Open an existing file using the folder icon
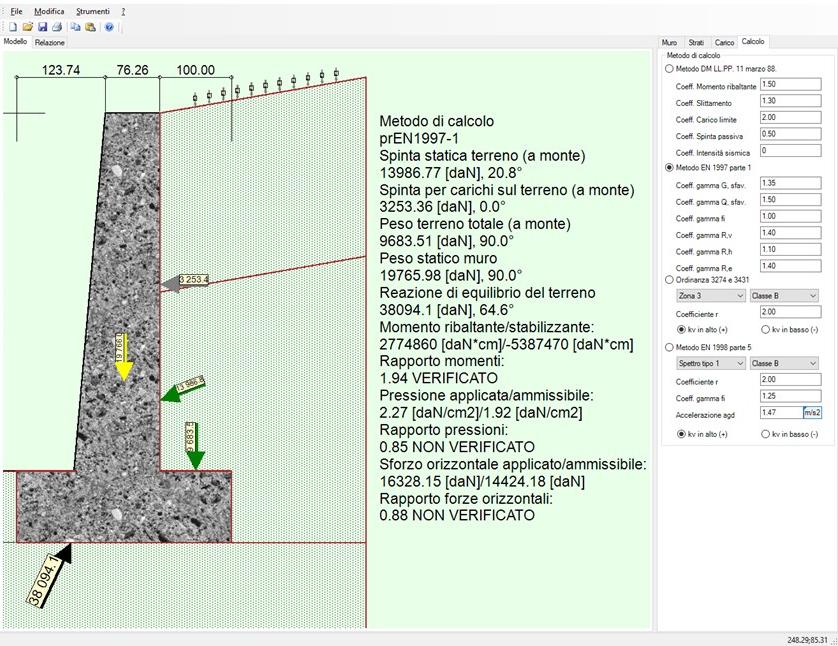Screen dimensions: 838x646 [x=30, y=27]
